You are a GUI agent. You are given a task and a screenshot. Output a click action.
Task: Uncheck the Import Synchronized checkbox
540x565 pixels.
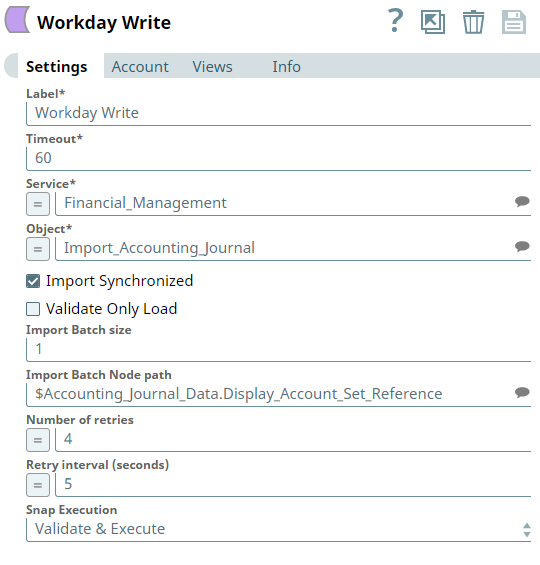(33, 281)
